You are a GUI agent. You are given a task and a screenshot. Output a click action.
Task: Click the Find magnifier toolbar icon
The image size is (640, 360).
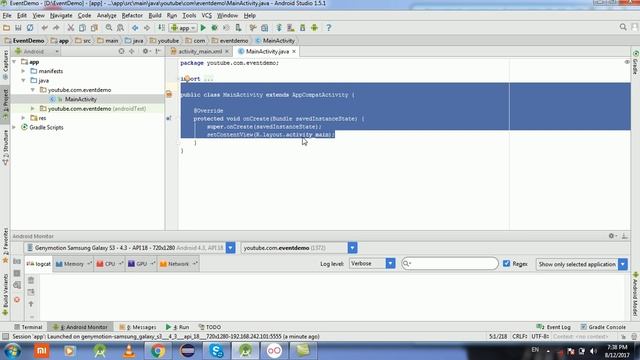109,28
